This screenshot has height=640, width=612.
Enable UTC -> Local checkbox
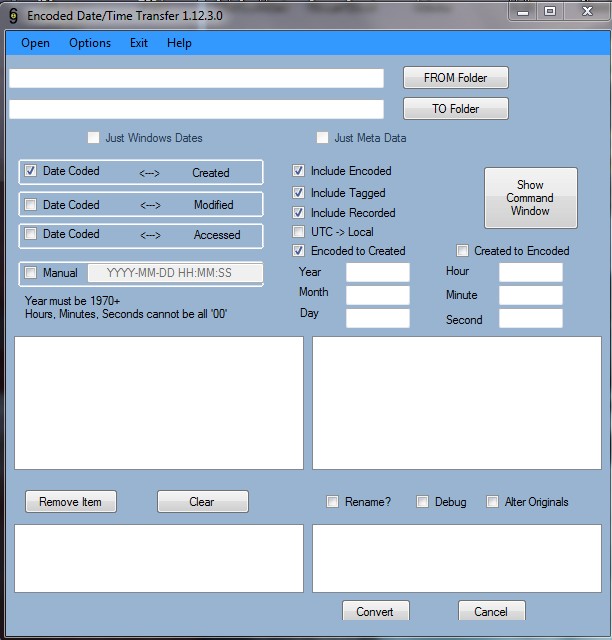tap(298, 231)
